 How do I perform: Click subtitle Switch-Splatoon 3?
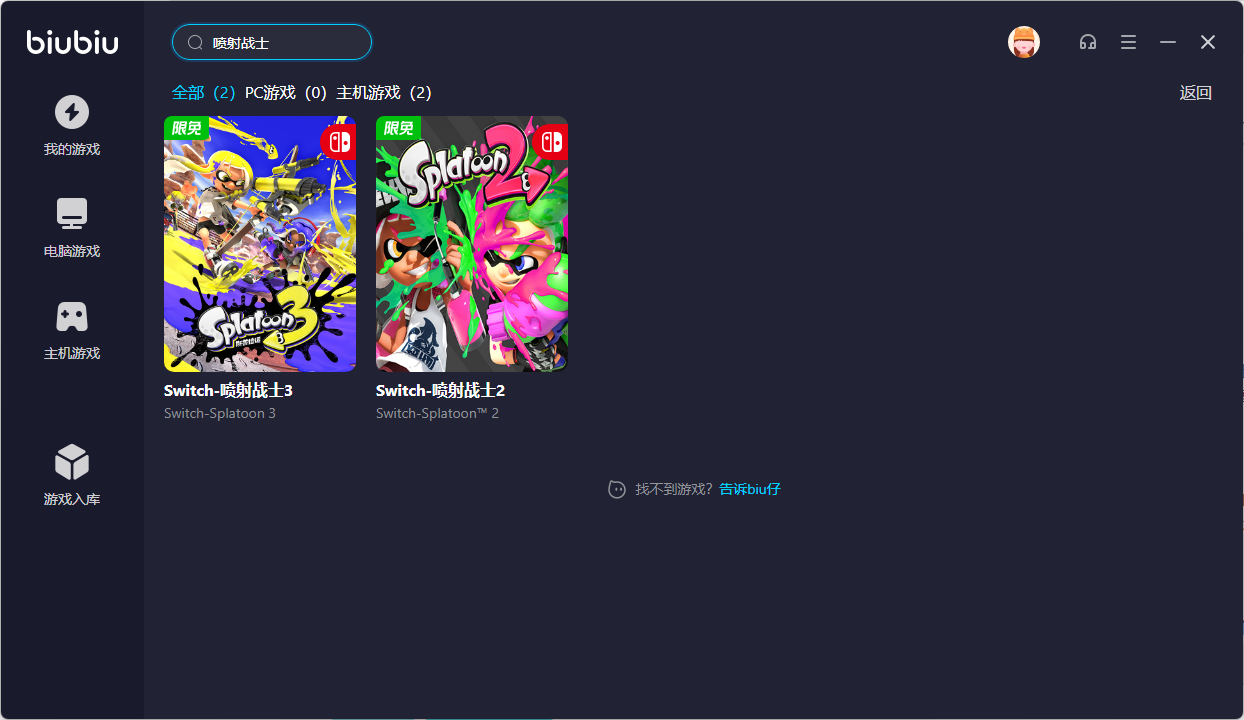[220, 414]
